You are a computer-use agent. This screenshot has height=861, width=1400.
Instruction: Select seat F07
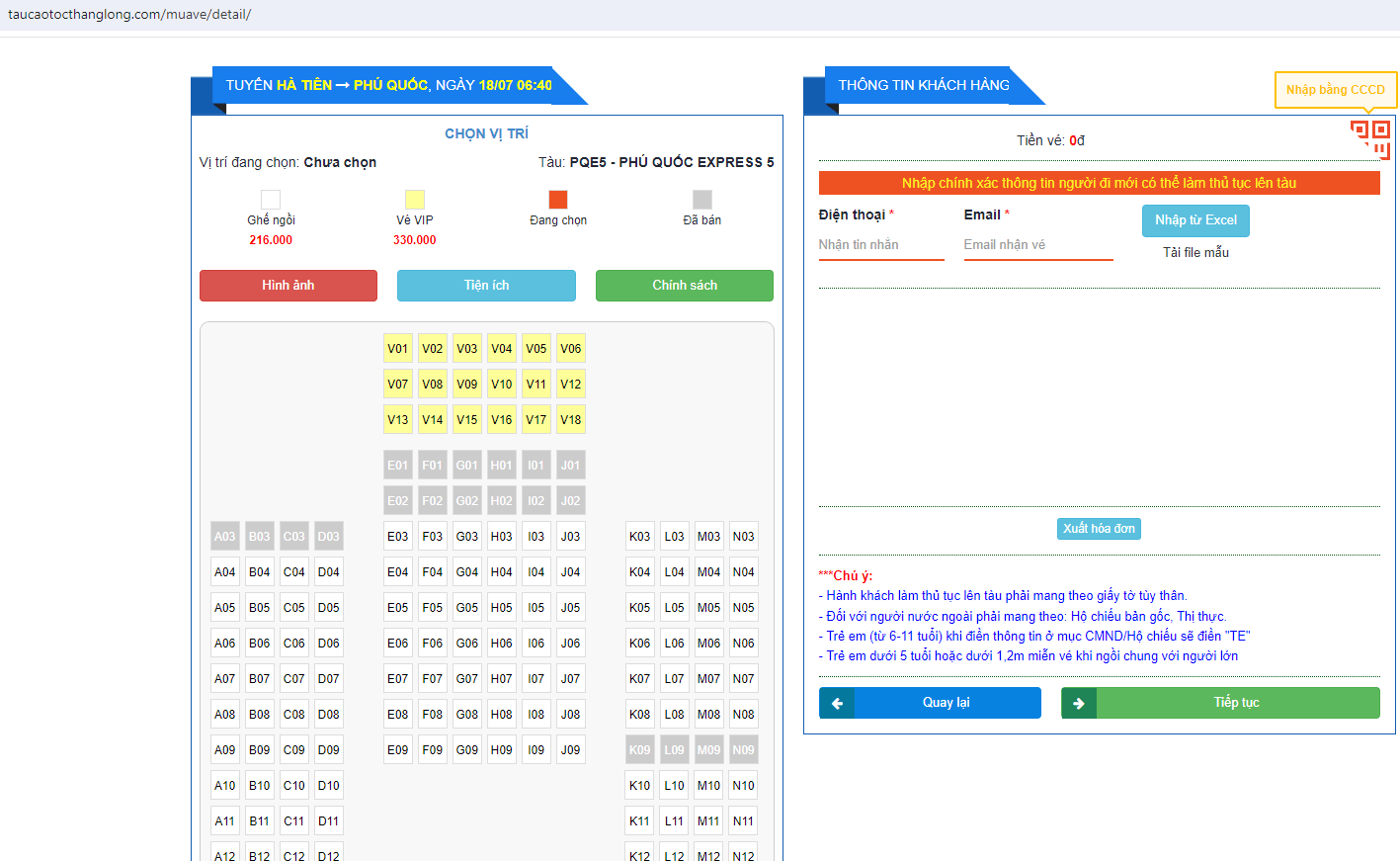pos(433,679)
